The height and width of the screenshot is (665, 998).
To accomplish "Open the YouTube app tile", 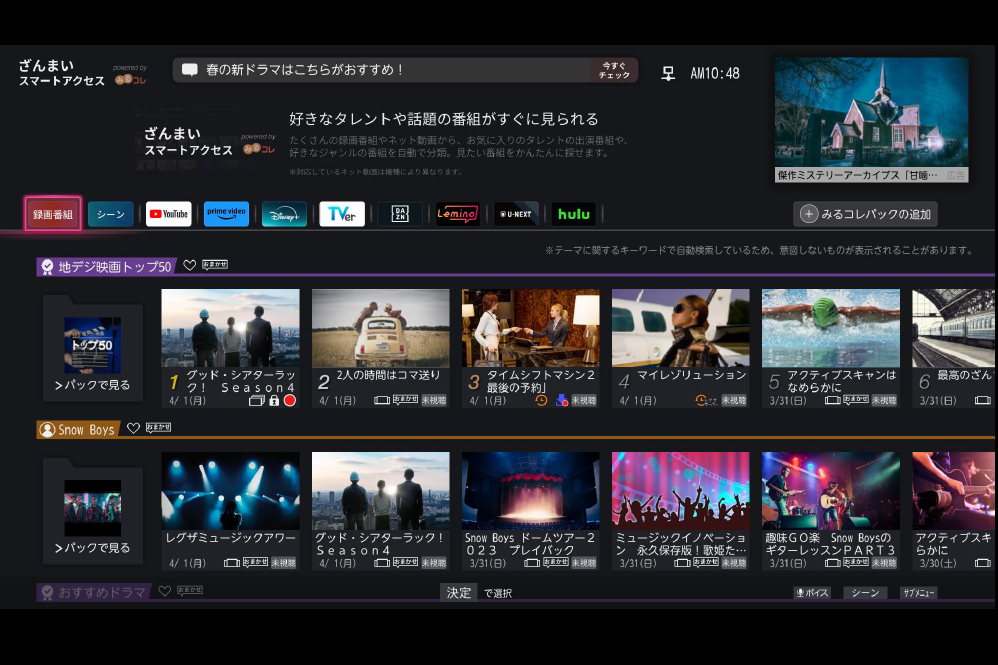I will (x=168, y=214).
